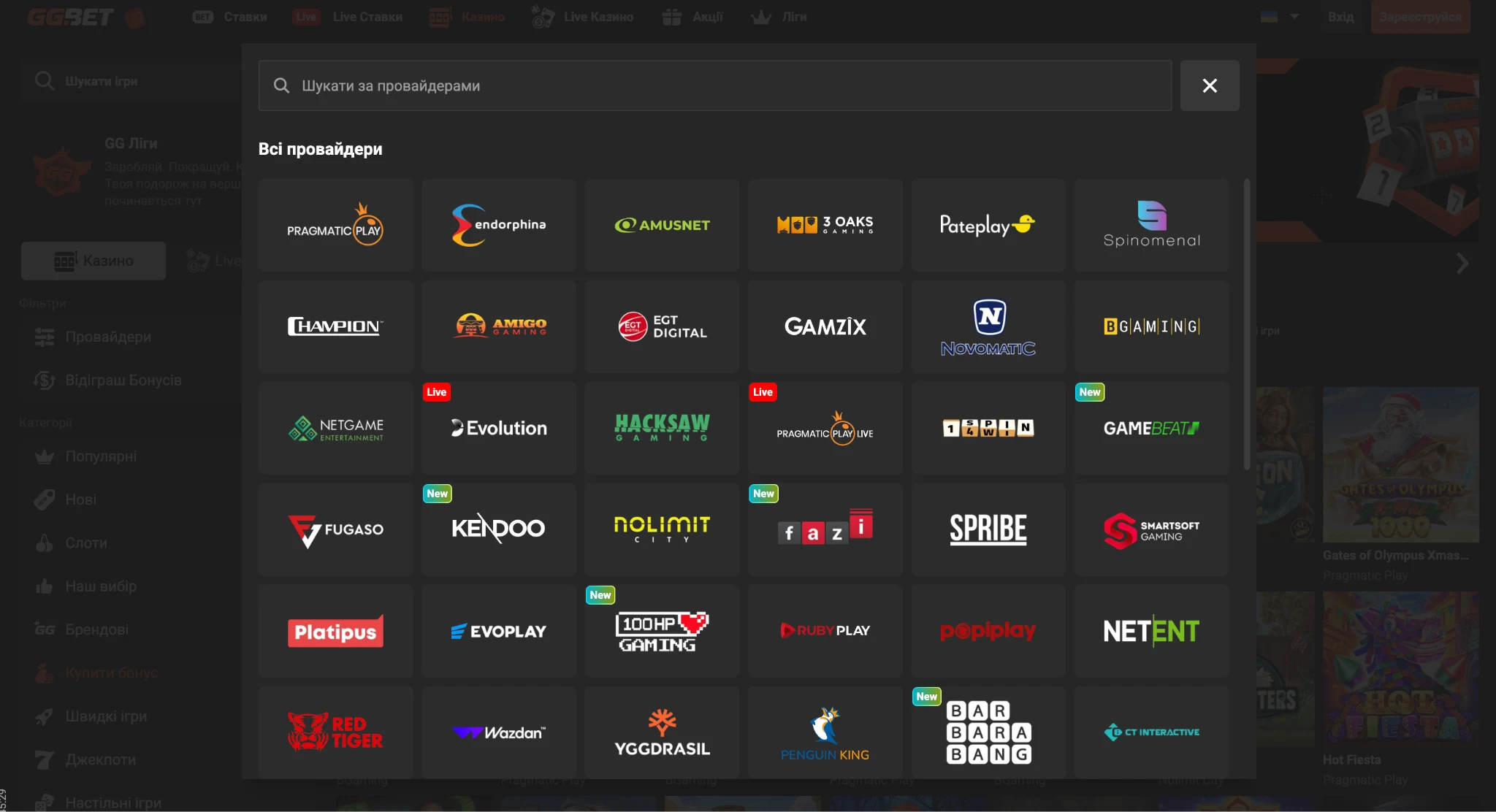Advance banner with right chevron arrow

1462,264
